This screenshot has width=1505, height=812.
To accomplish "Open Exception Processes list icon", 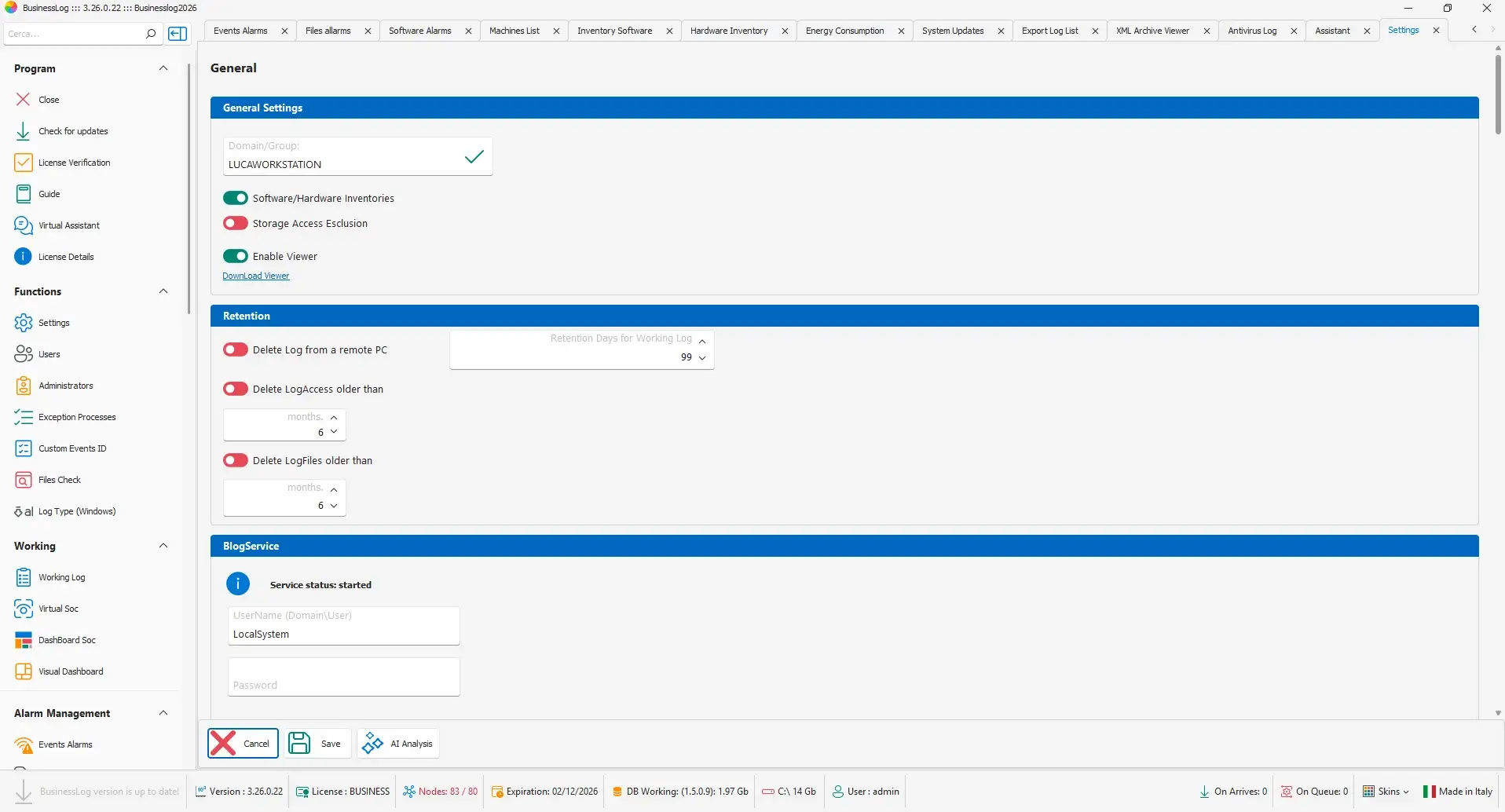I will 24,417.
